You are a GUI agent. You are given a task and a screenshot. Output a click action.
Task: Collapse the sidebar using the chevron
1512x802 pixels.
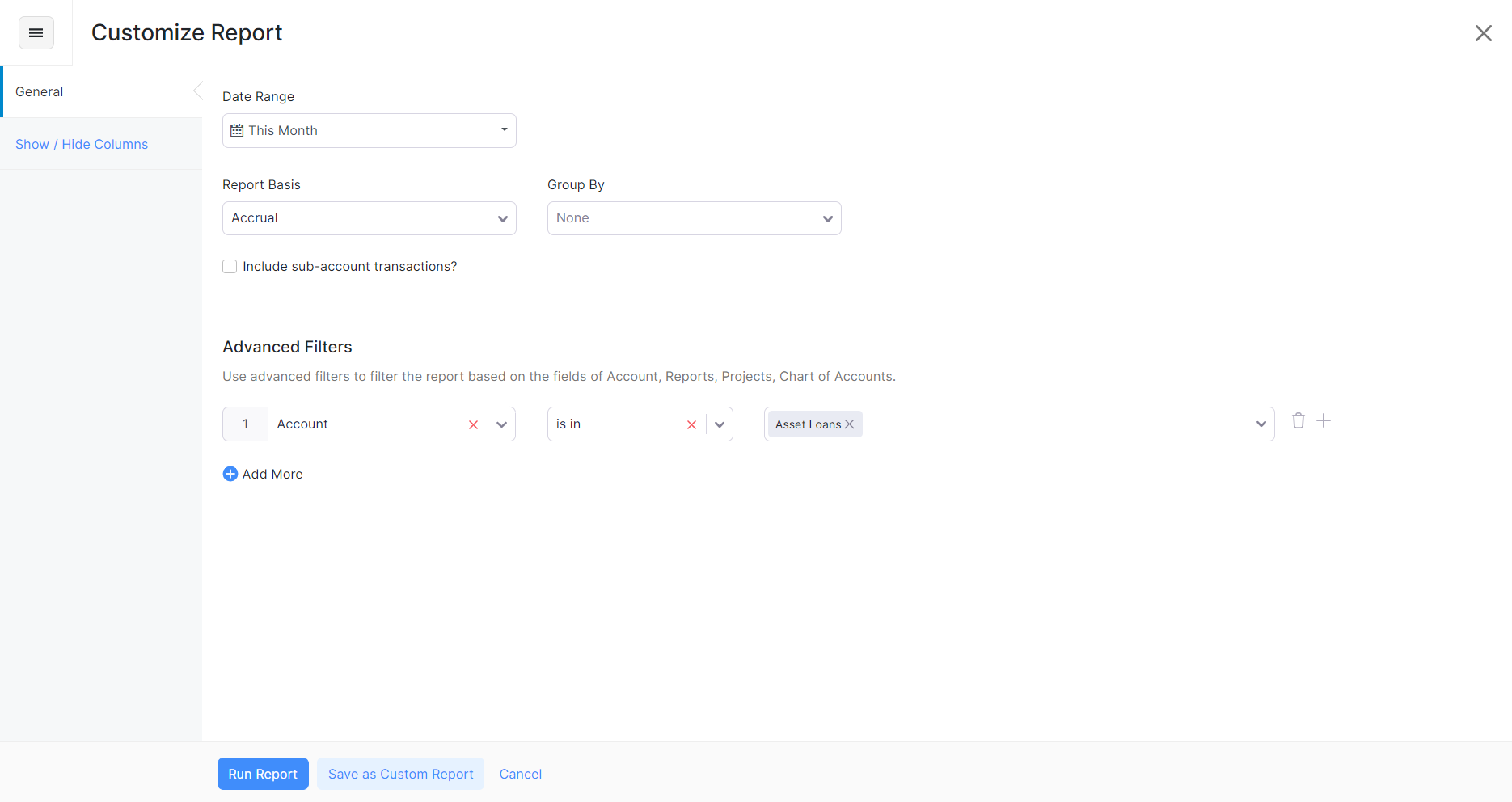click(x=198, y=91)
